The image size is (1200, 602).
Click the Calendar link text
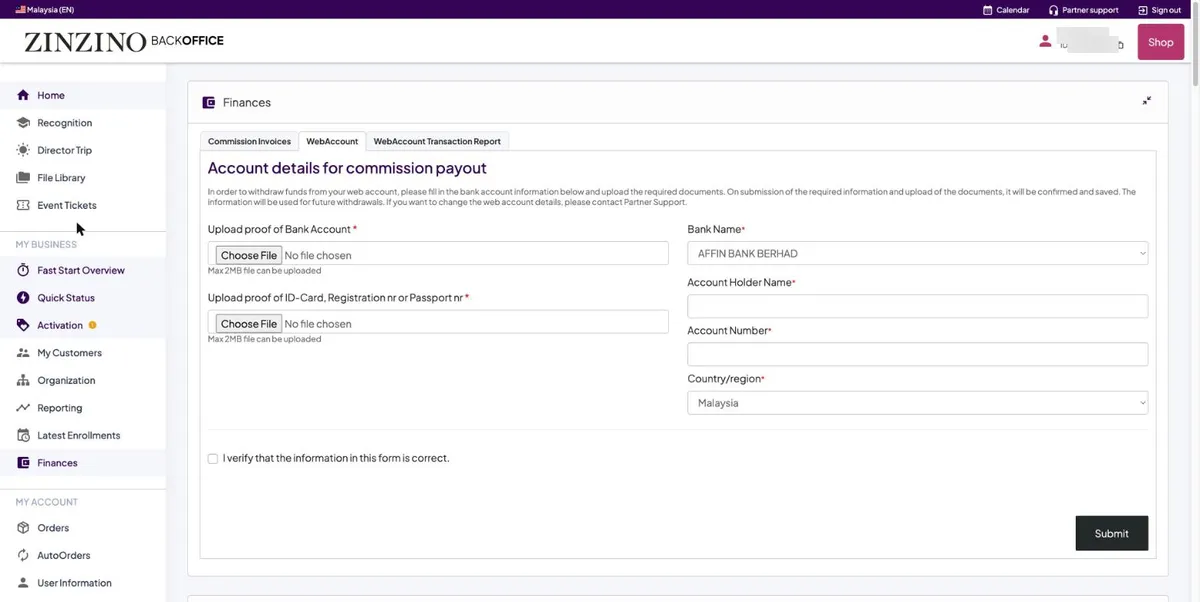click(x=1012, y=10)
